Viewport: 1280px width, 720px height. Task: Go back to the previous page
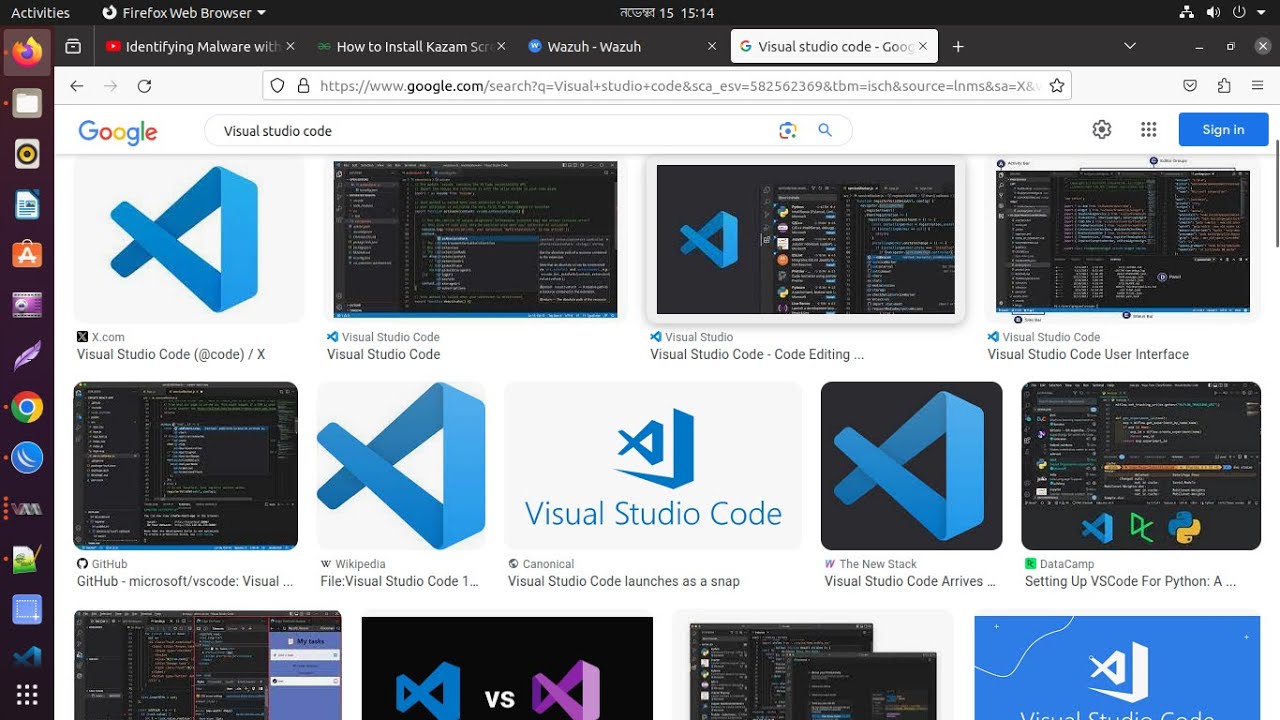(x=77, y=86)
